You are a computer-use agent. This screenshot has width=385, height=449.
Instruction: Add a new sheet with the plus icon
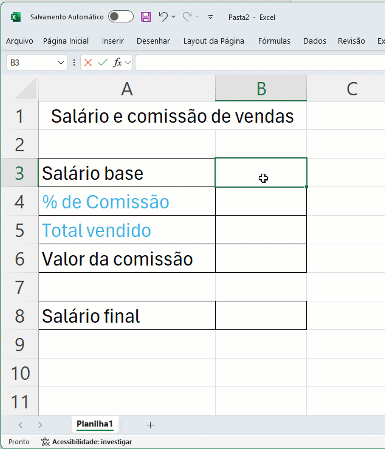tap(150, 425)
